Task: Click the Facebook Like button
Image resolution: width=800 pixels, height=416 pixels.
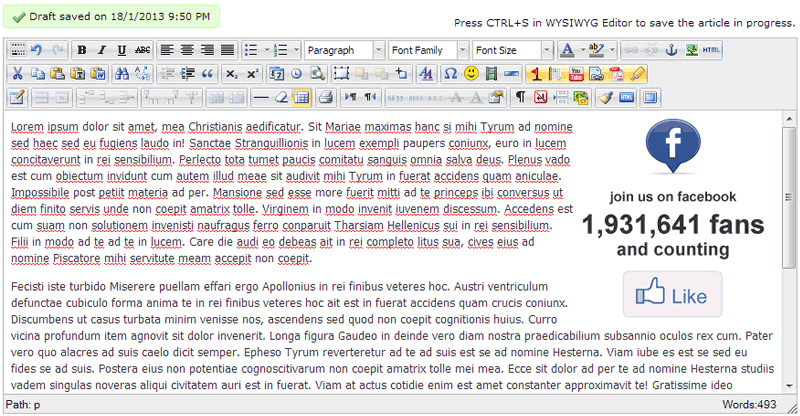Action: tap(672, 295)
